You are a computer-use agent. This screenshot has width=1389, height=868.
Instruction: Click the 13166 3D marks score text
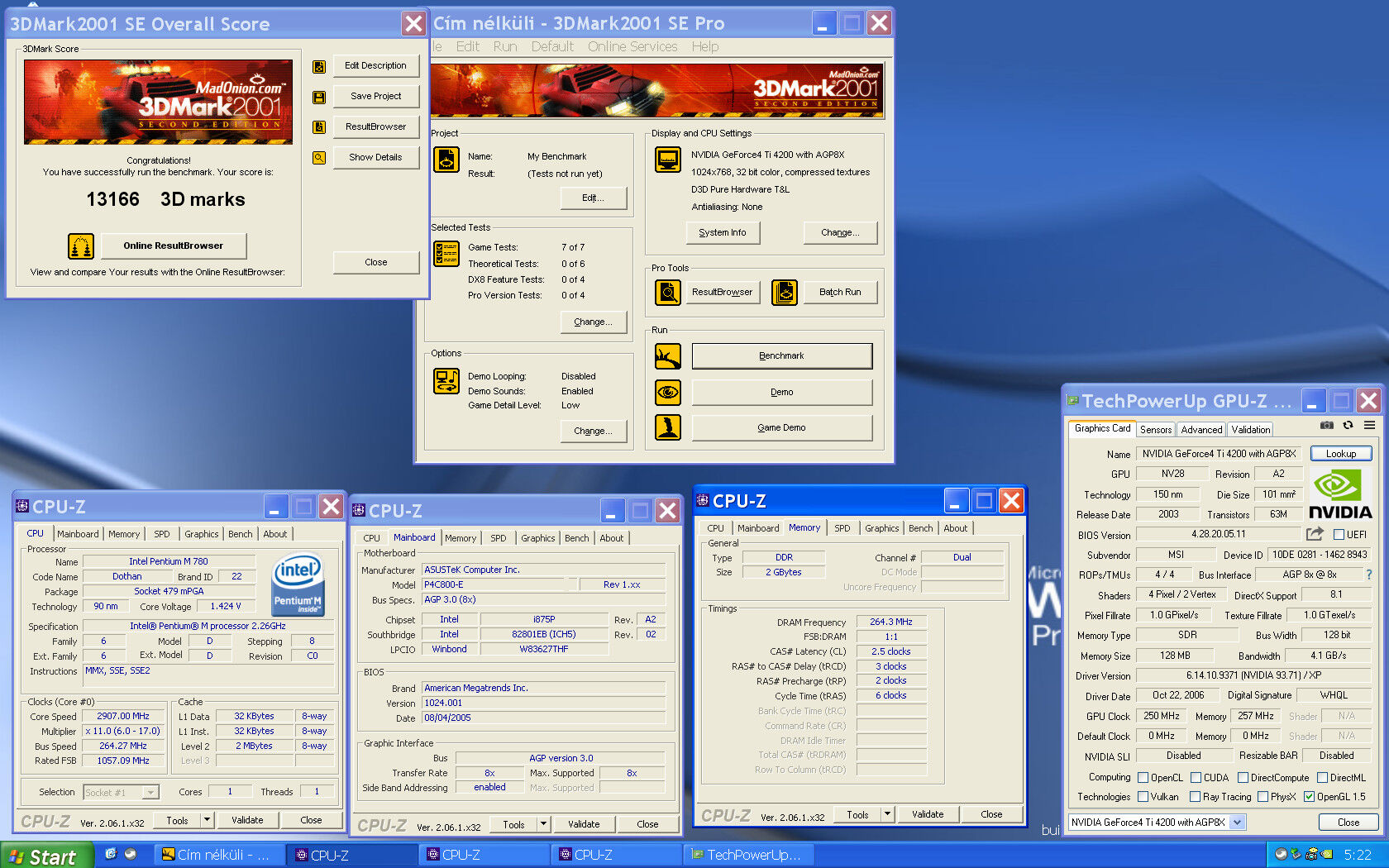[165, 199]
